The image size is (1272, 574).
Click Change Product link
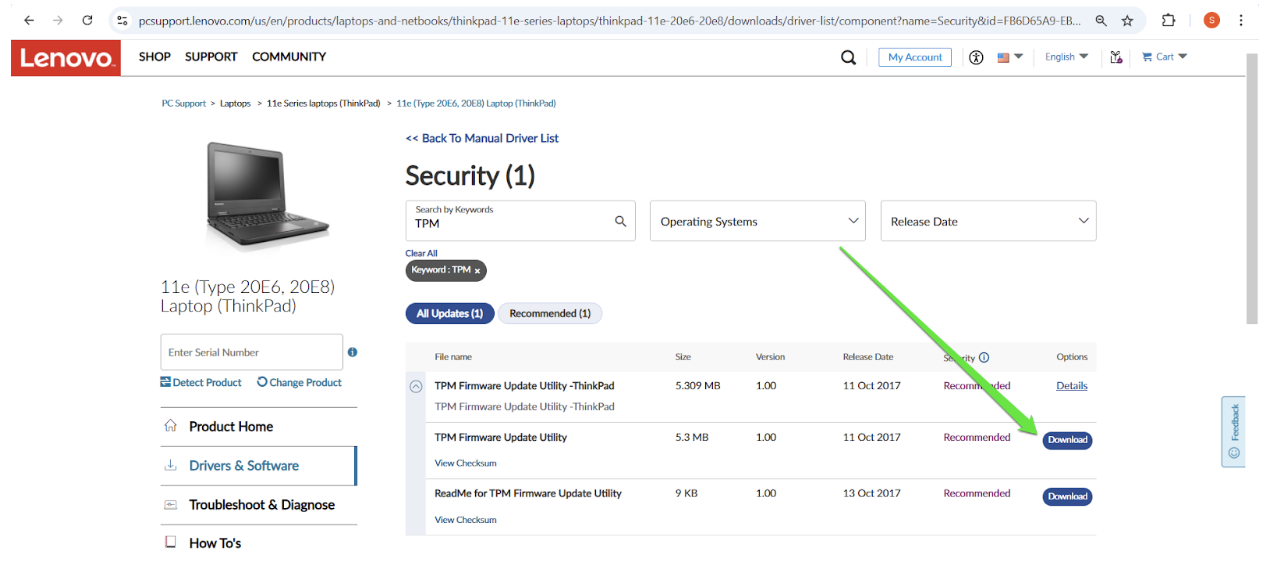click(299, 382)
